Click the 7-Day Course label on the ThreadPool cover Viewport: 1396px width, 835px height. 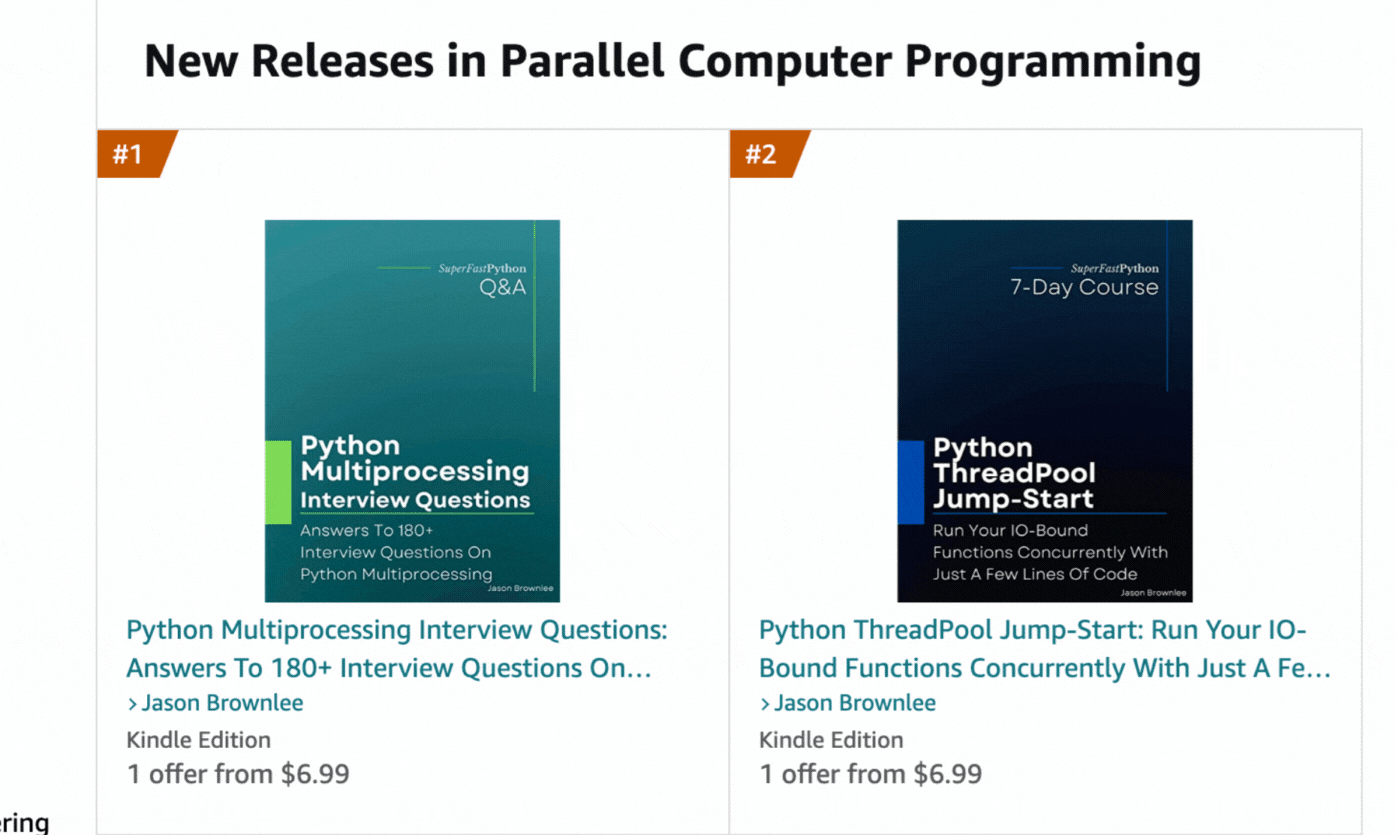1084,288
